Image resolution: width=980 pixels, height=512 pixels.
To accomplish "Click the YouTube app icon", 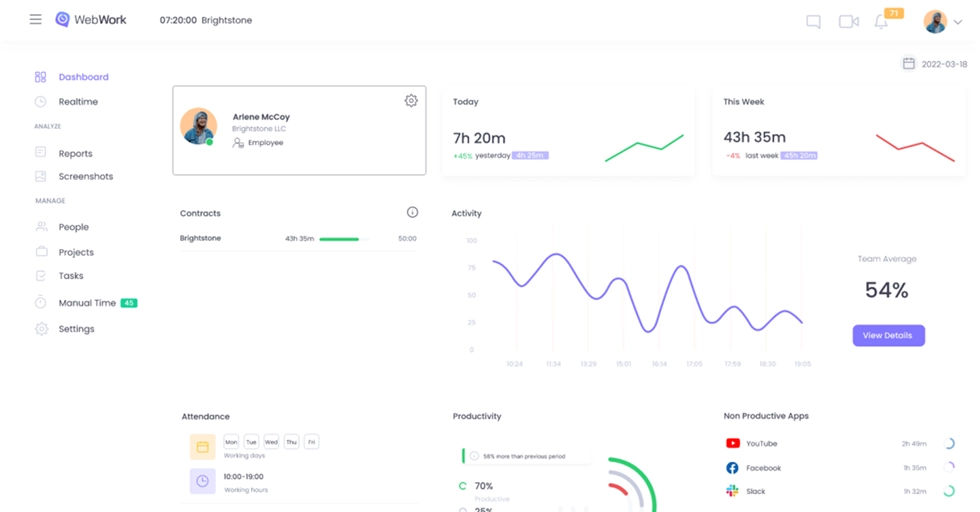I will coord(732,443).
